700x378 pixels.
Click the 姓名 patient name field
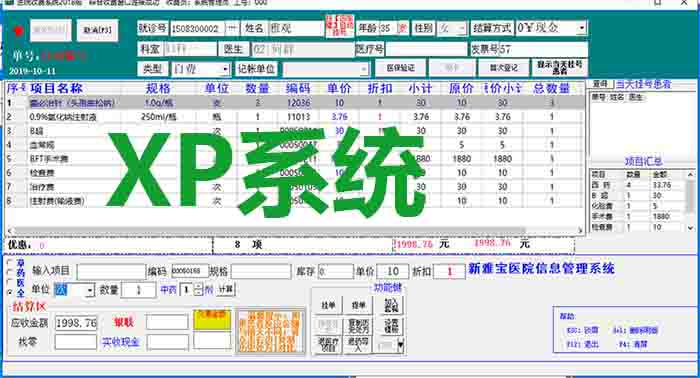(296, 29)
